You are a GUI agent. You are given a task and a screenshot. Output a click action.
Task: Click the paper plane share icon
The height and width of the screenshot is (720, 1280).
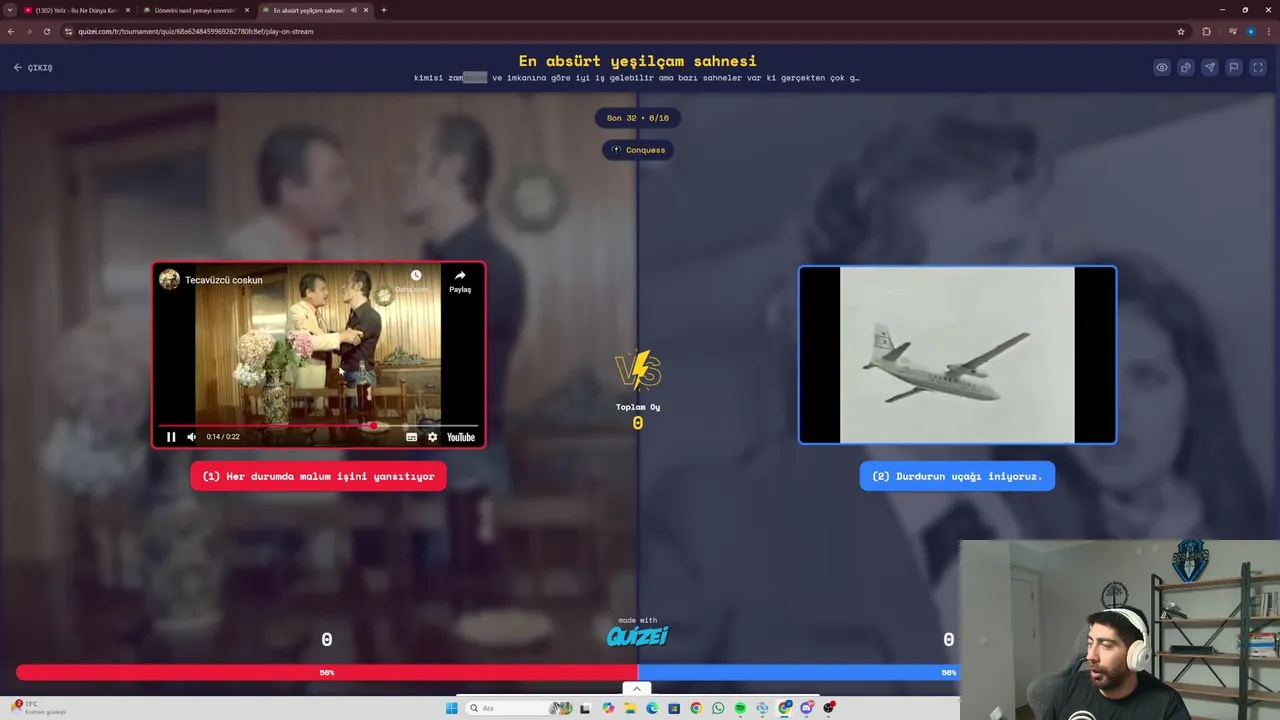click(x=1210, y=68)
